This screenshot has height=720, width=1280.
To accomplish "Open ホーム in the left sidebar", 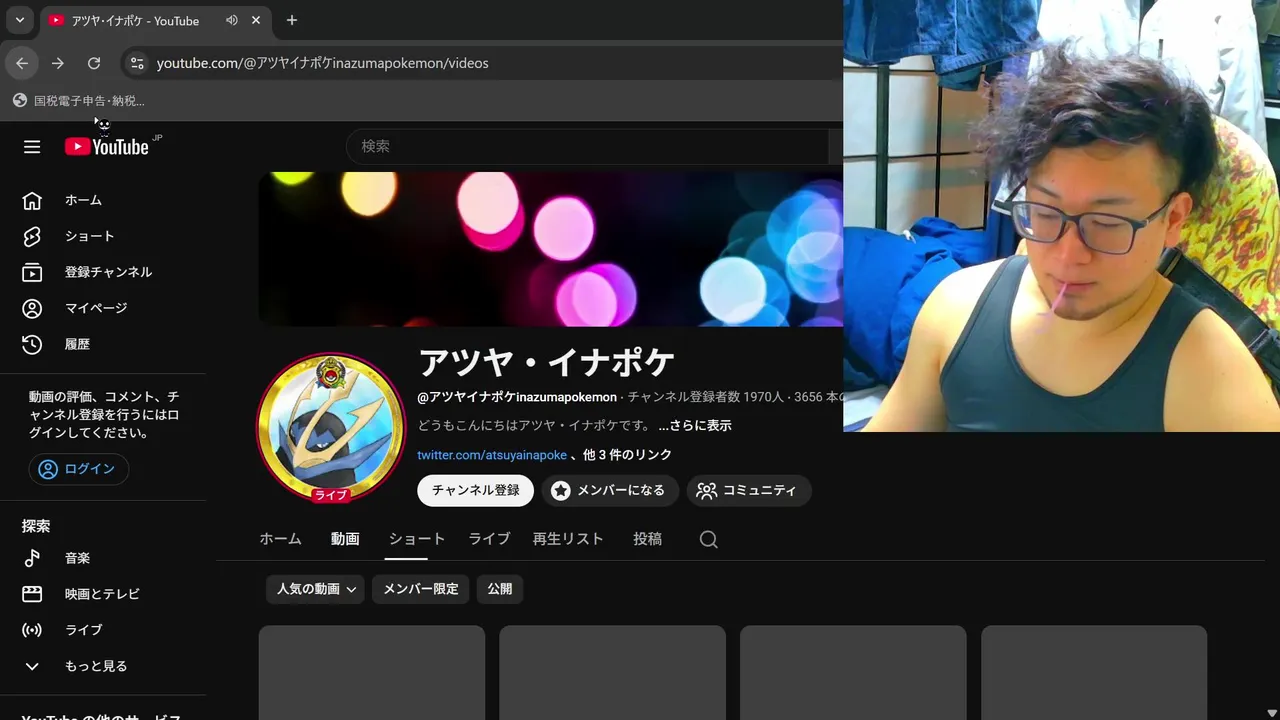I will (103, 200).
